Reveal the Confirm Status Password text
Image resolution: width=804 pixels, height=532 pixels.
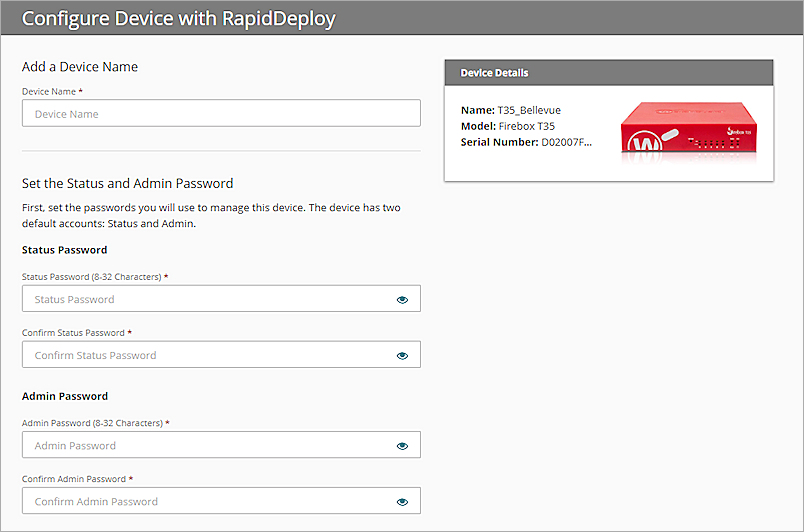click(402, 355)
